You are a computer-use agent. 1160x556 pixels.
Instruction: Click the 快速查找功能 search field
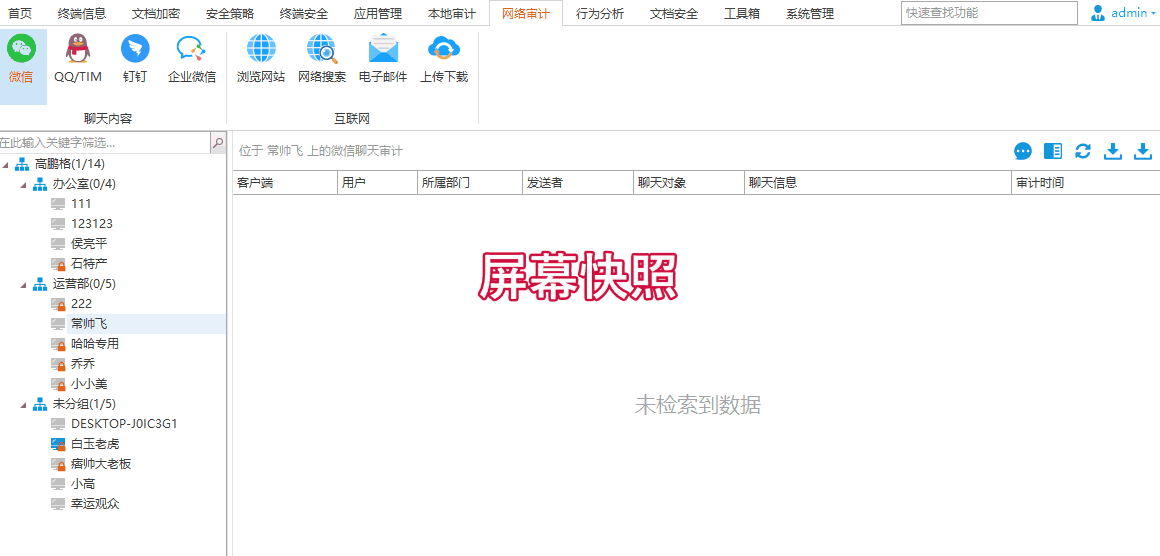[x=988, y=13]
